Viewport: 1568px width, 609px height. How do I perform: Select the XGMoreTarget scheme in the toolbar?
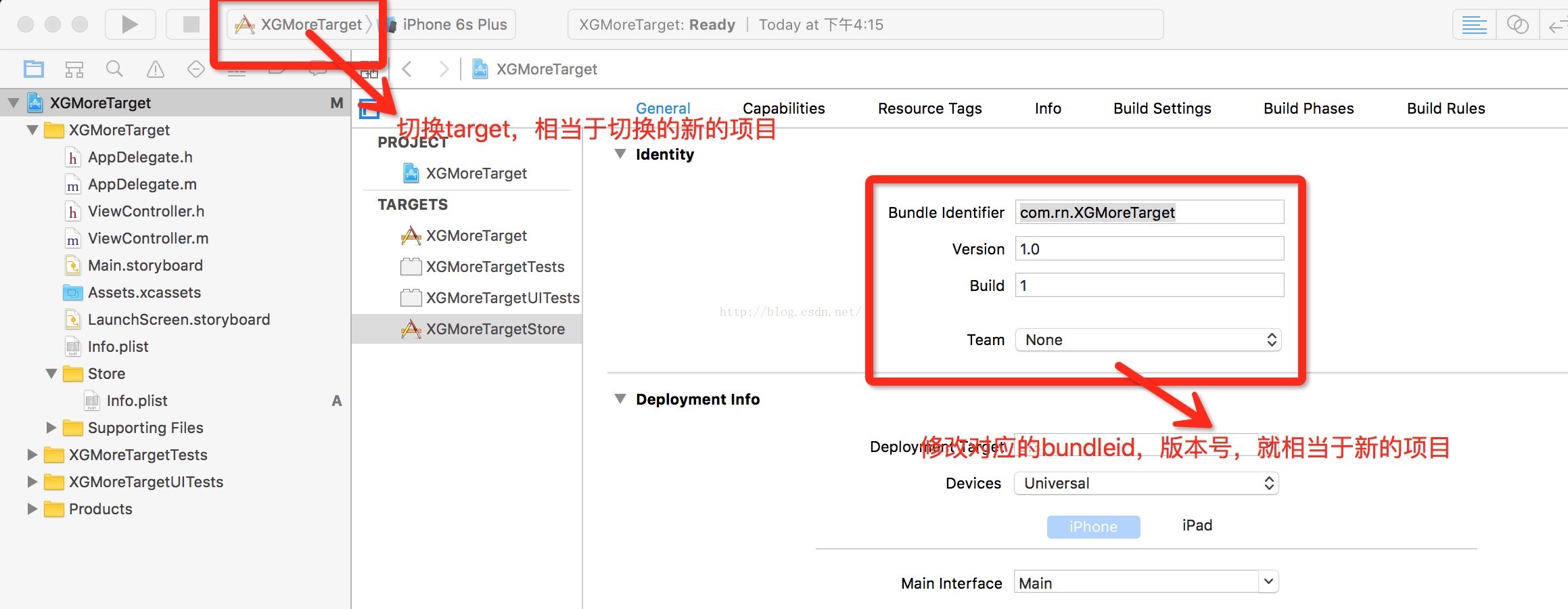pos(303,25)
